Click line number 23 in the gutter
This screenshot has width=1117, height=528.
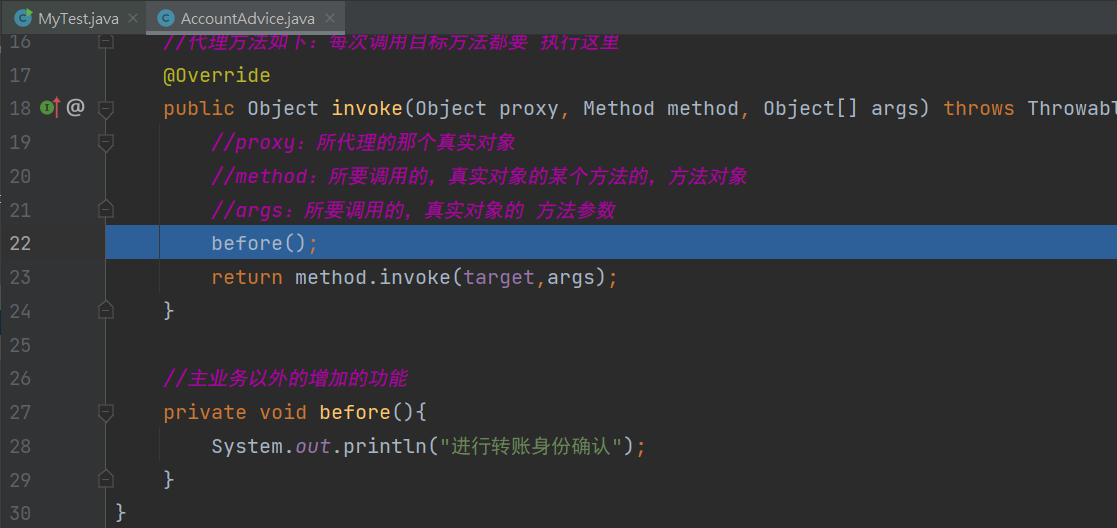tap(20, 277)
